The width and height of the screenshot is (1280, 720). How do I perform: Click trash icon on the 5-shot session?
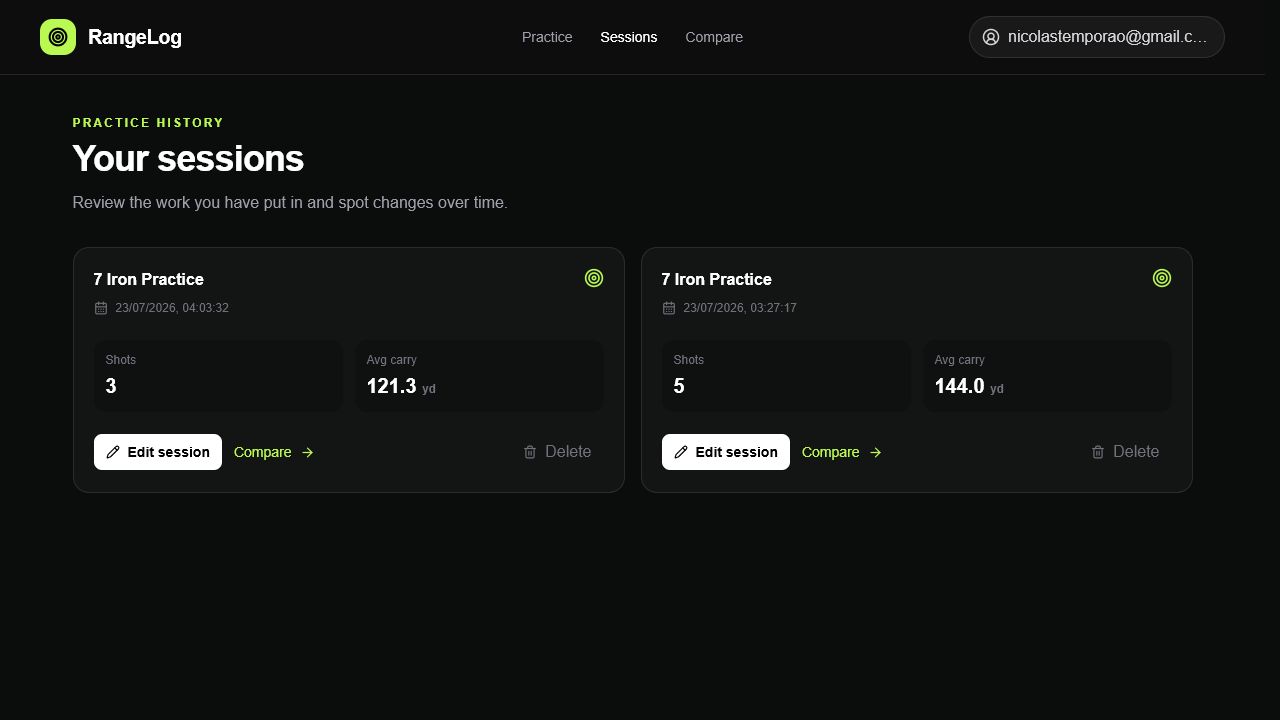pyautogui.click(x=1098, y=452)
